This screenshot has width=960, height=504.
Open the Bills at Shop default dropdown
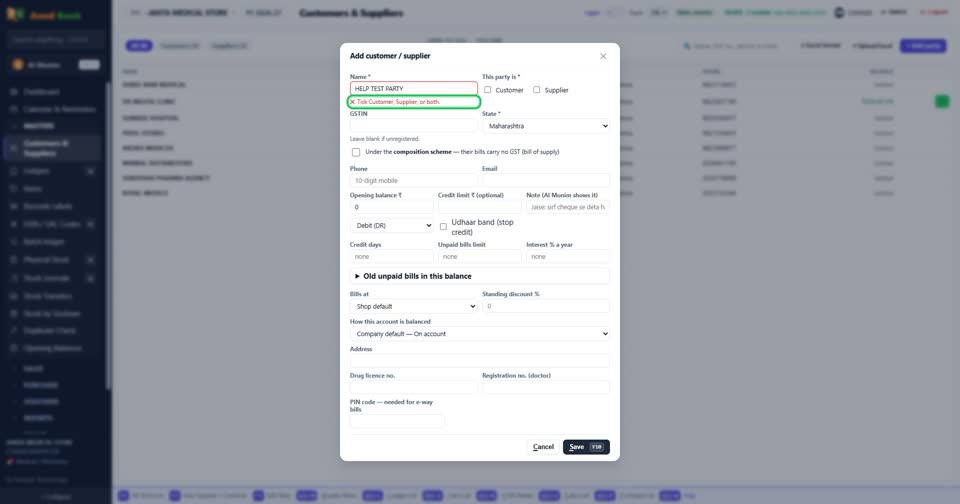click(x=413, y=306)
